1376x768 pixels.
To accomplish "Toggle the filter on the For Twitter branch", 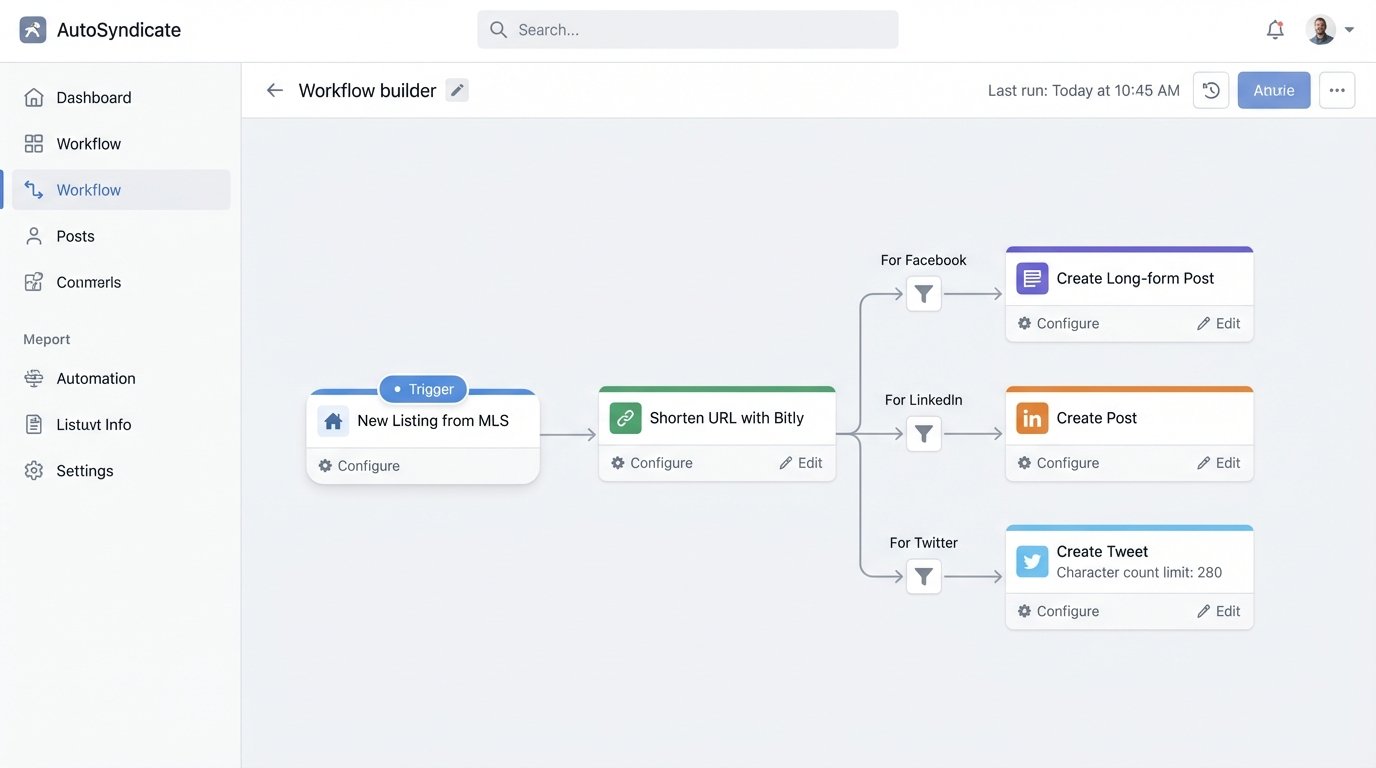I will click(923, 575).
